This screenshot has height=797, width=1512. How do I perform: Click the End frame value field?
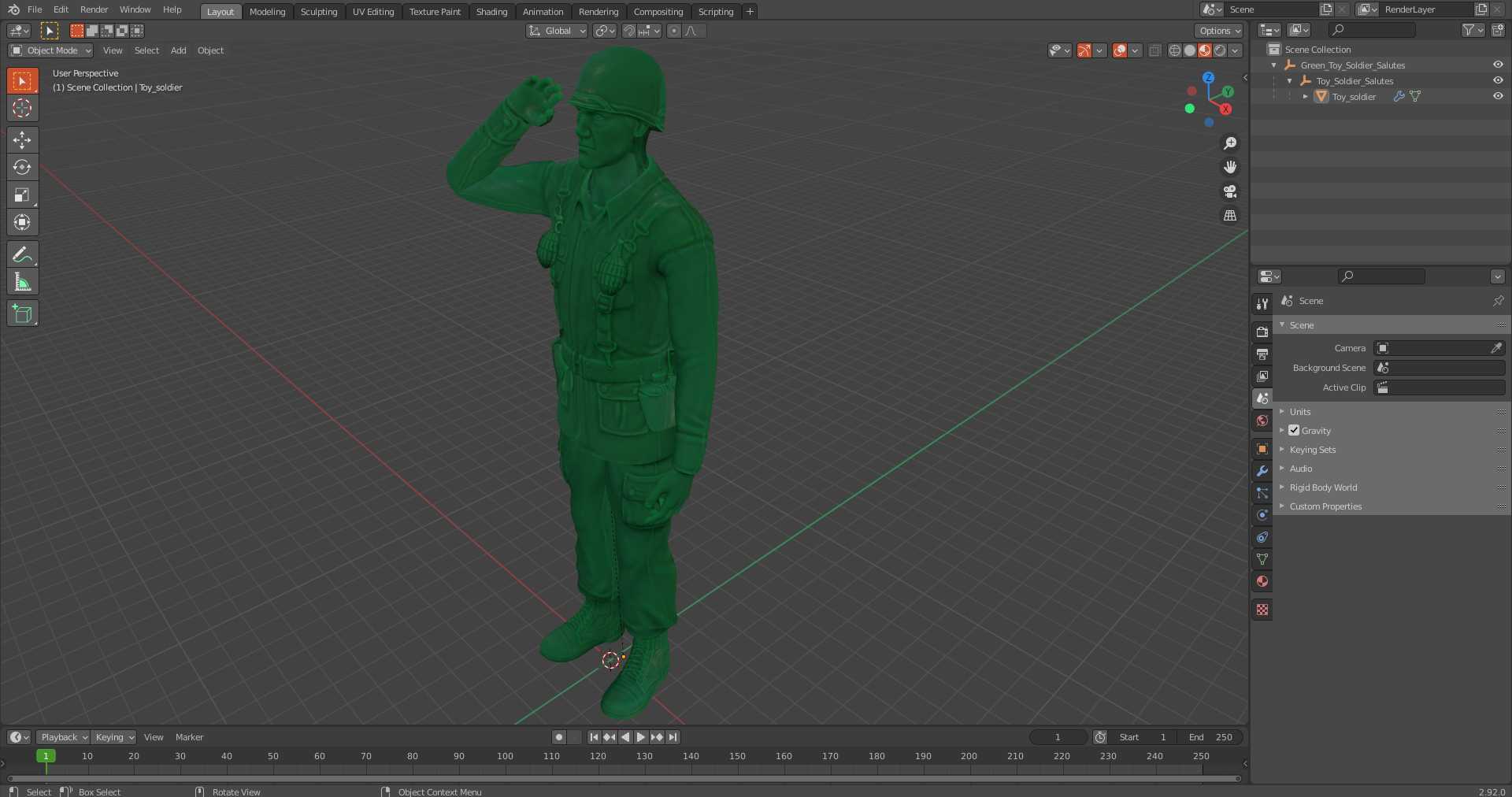[x=1210, y=737]
